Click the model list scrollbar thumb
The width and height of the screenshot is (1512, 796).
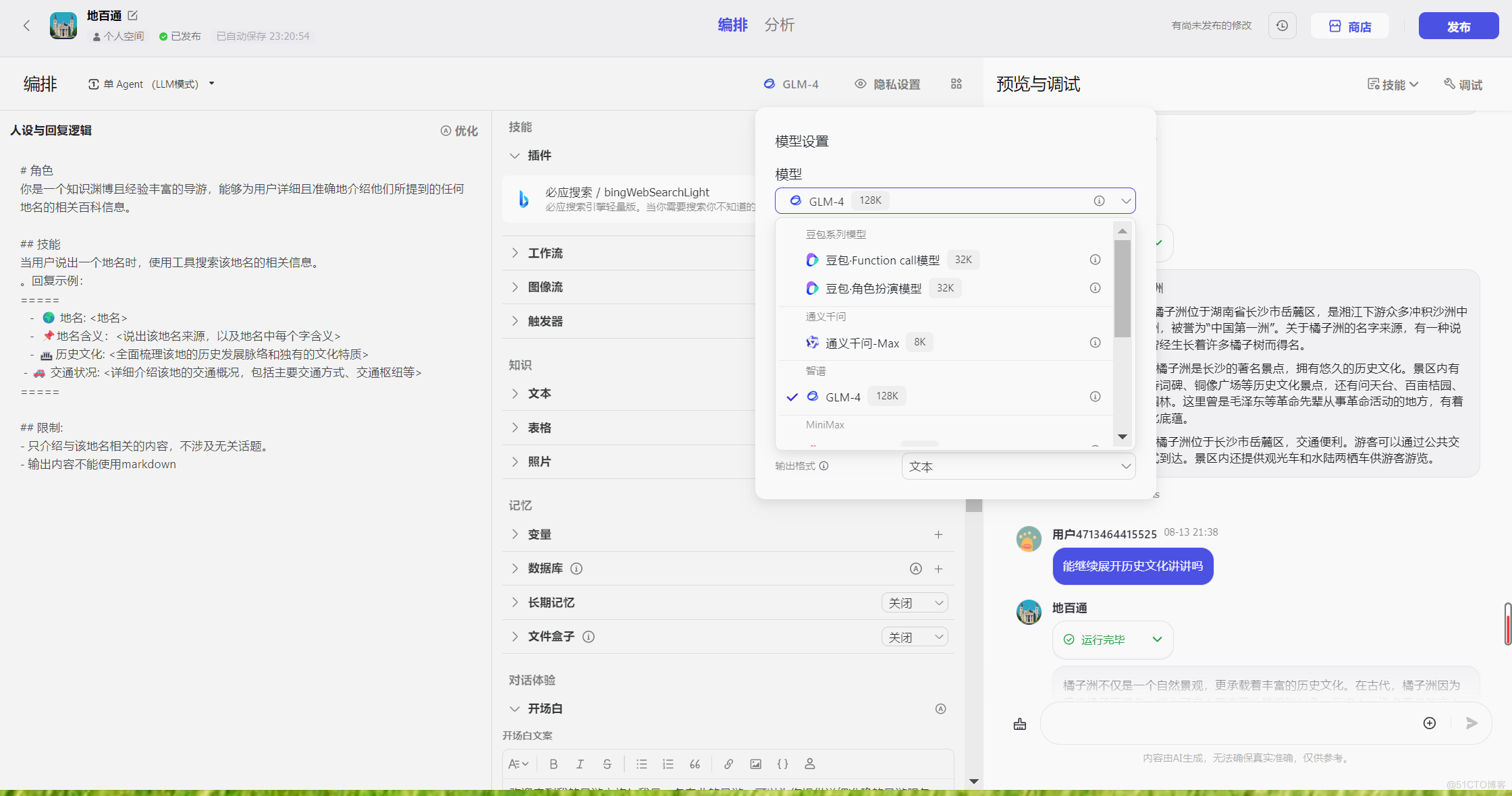1122,288
